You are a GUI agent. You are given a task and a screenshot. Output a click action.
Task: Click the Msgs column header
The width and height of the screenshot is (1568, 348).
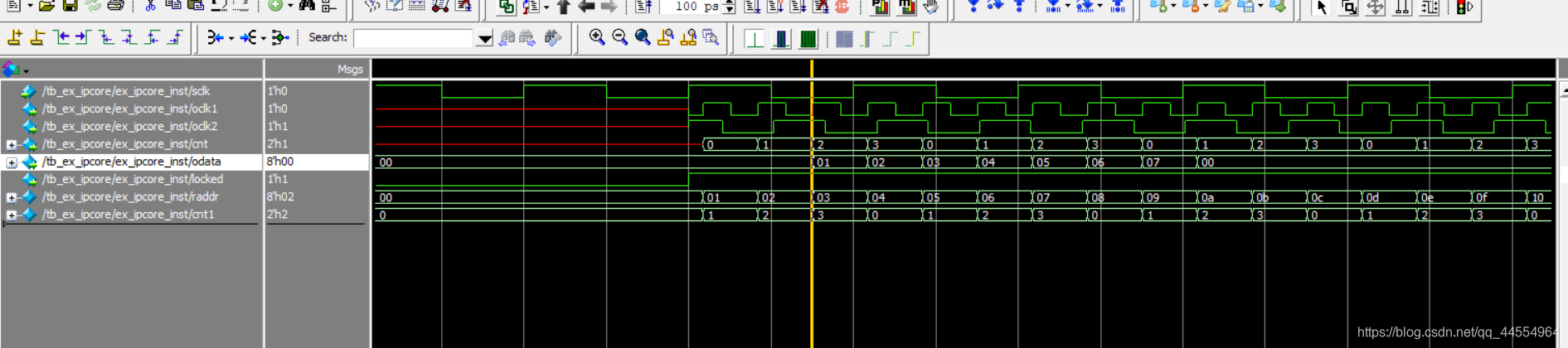pyautogui.click(x=350, y=70)
